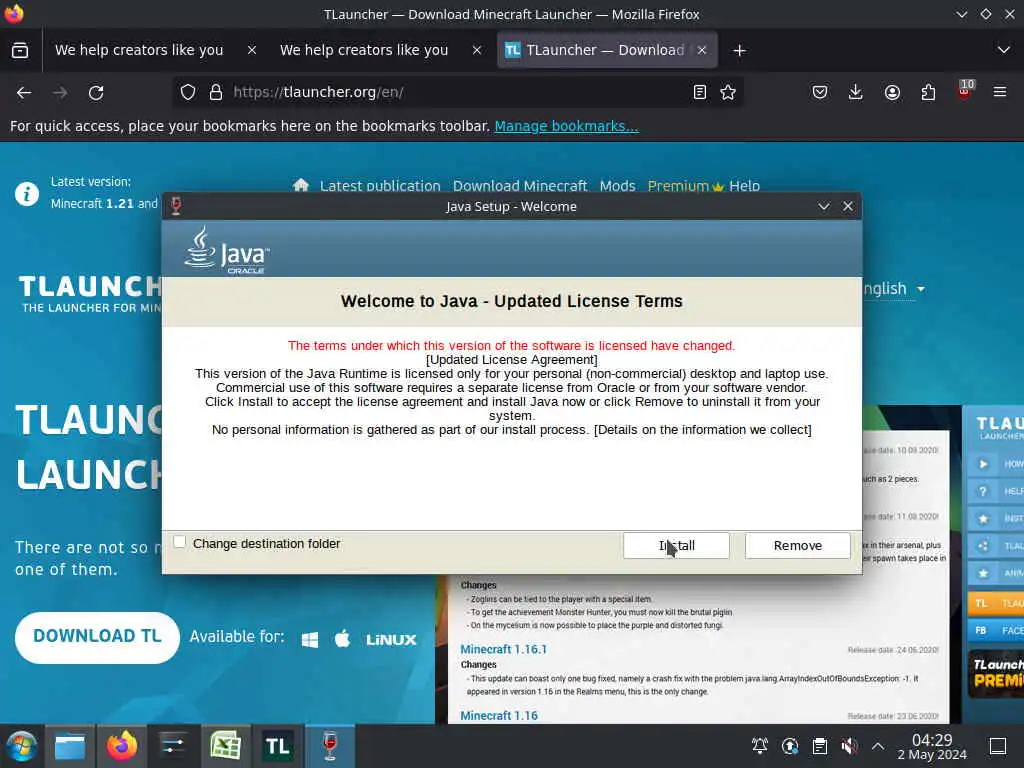Screen dimensions: 1024x768
Task: Click the Manage bookmarks link
Action: click(566, 126)
